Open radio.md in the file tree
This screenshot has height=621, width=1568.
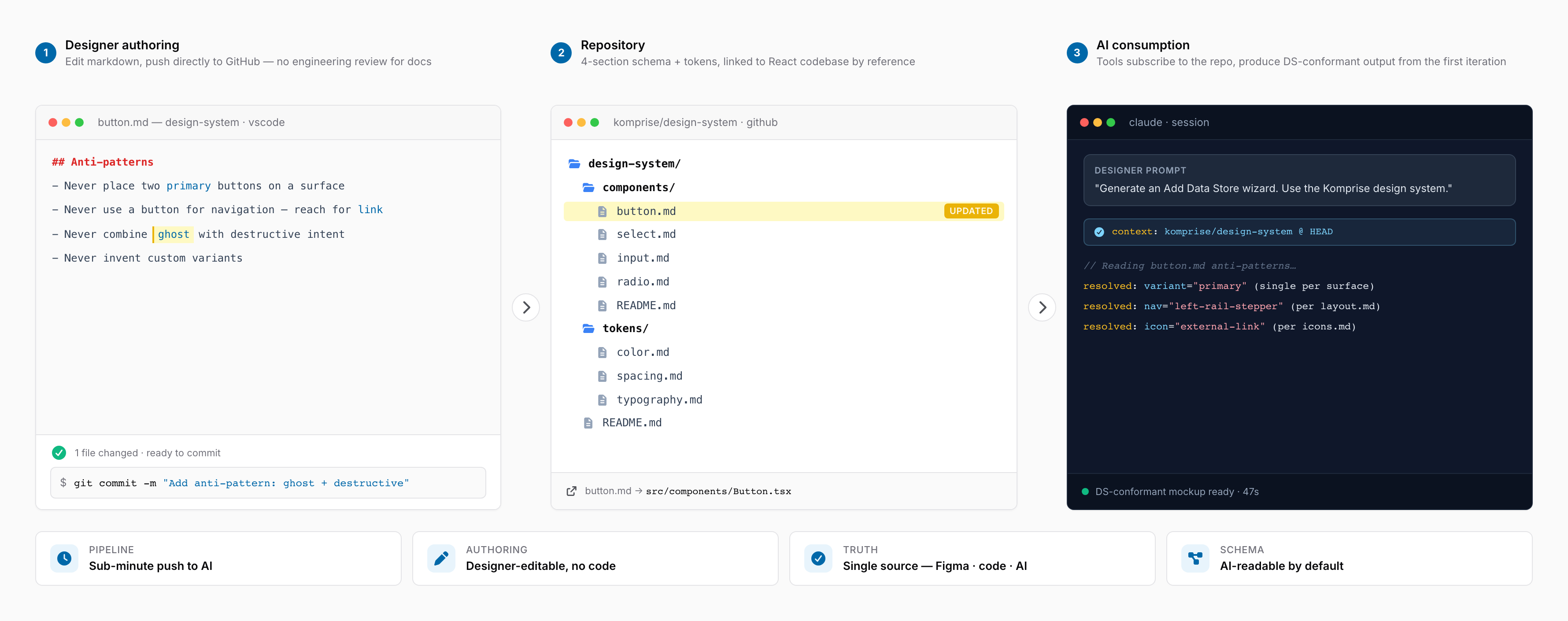pos(643,282)
